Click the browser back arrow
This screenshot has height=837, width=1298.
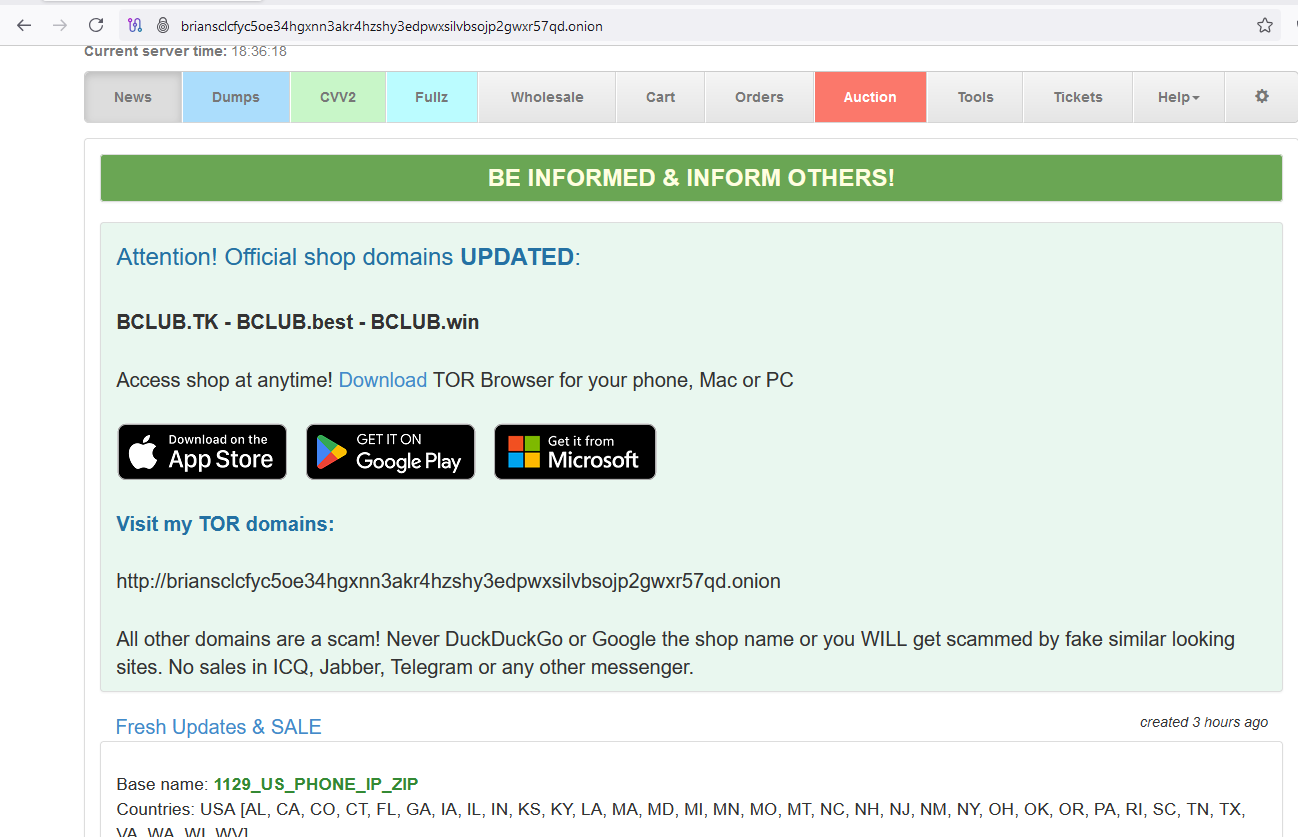[24, 25]
